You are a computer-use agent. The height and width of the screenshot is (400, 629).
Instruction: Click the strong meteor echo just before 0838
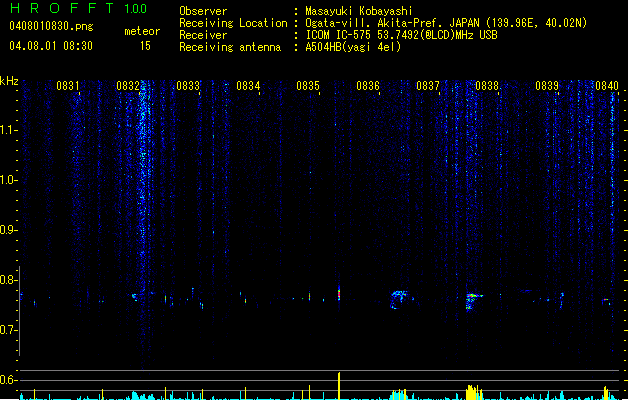coord(474,301)
